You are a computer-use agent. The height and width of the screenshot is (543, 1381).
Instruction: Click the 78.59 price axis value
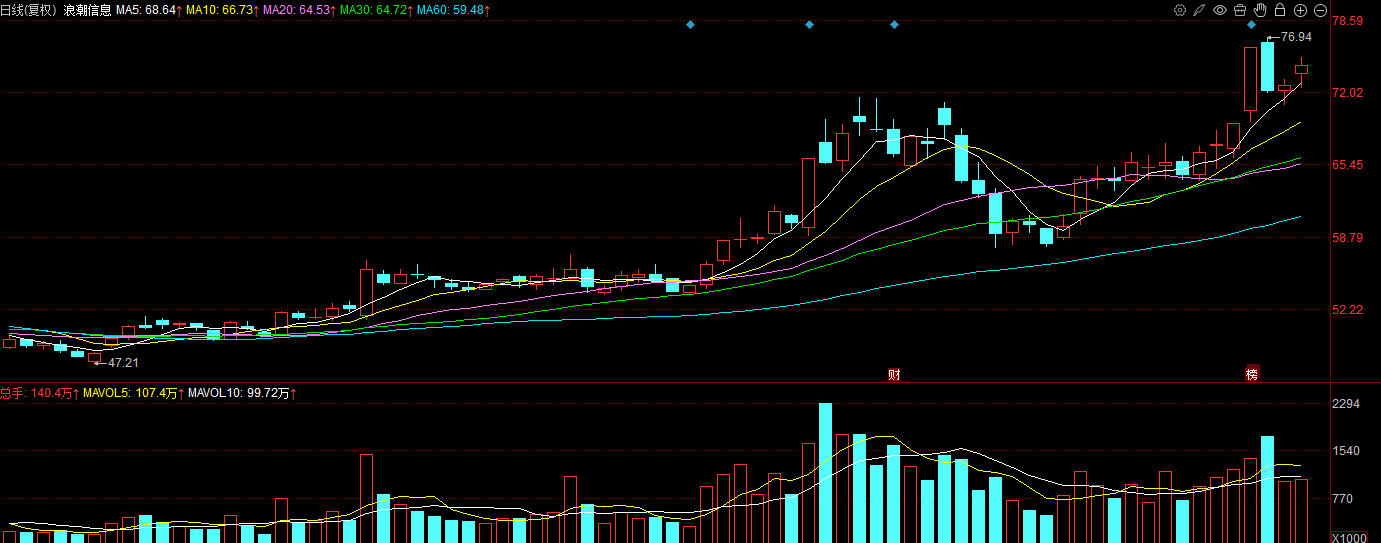tap(1348, 21)
